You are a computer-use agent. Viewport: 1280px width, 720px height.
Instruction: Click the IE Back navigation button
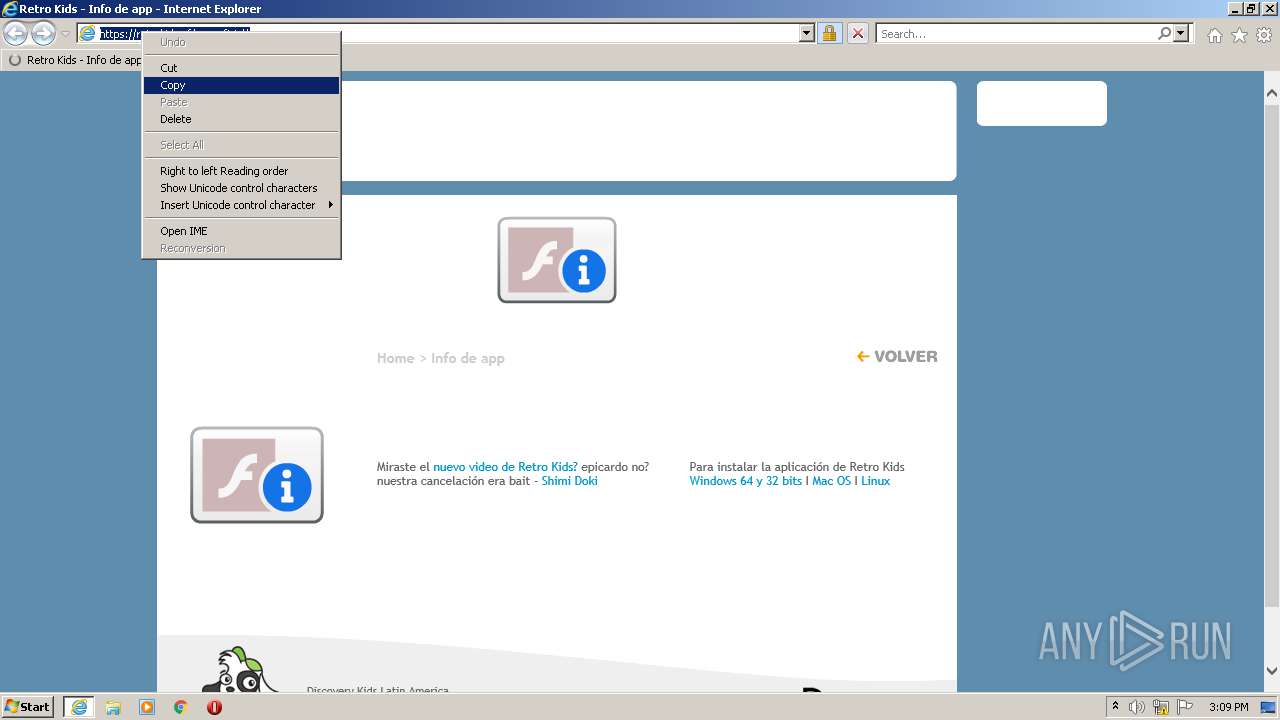point(15,33)
